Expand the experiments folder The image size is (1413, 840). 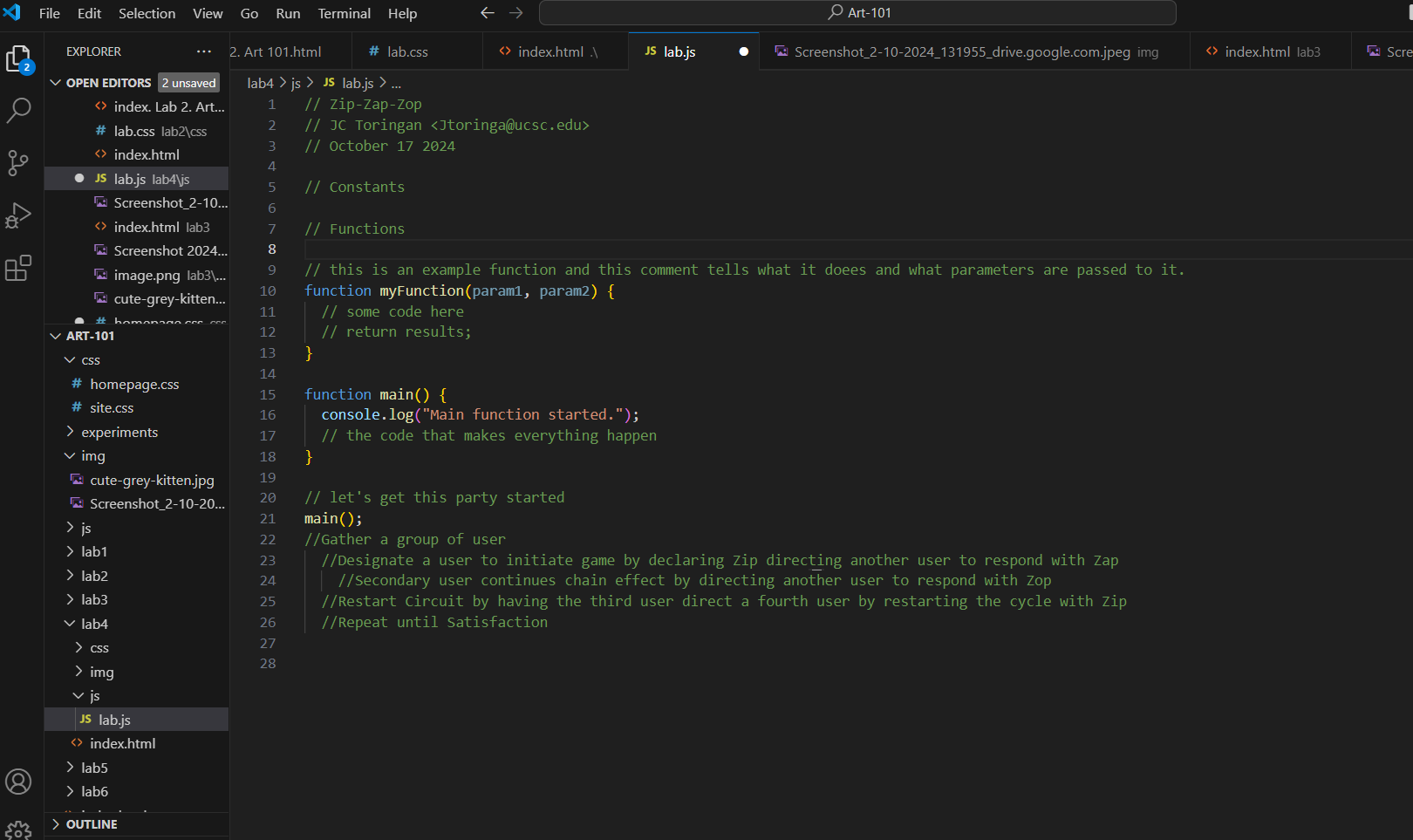(x=119, y=432)
